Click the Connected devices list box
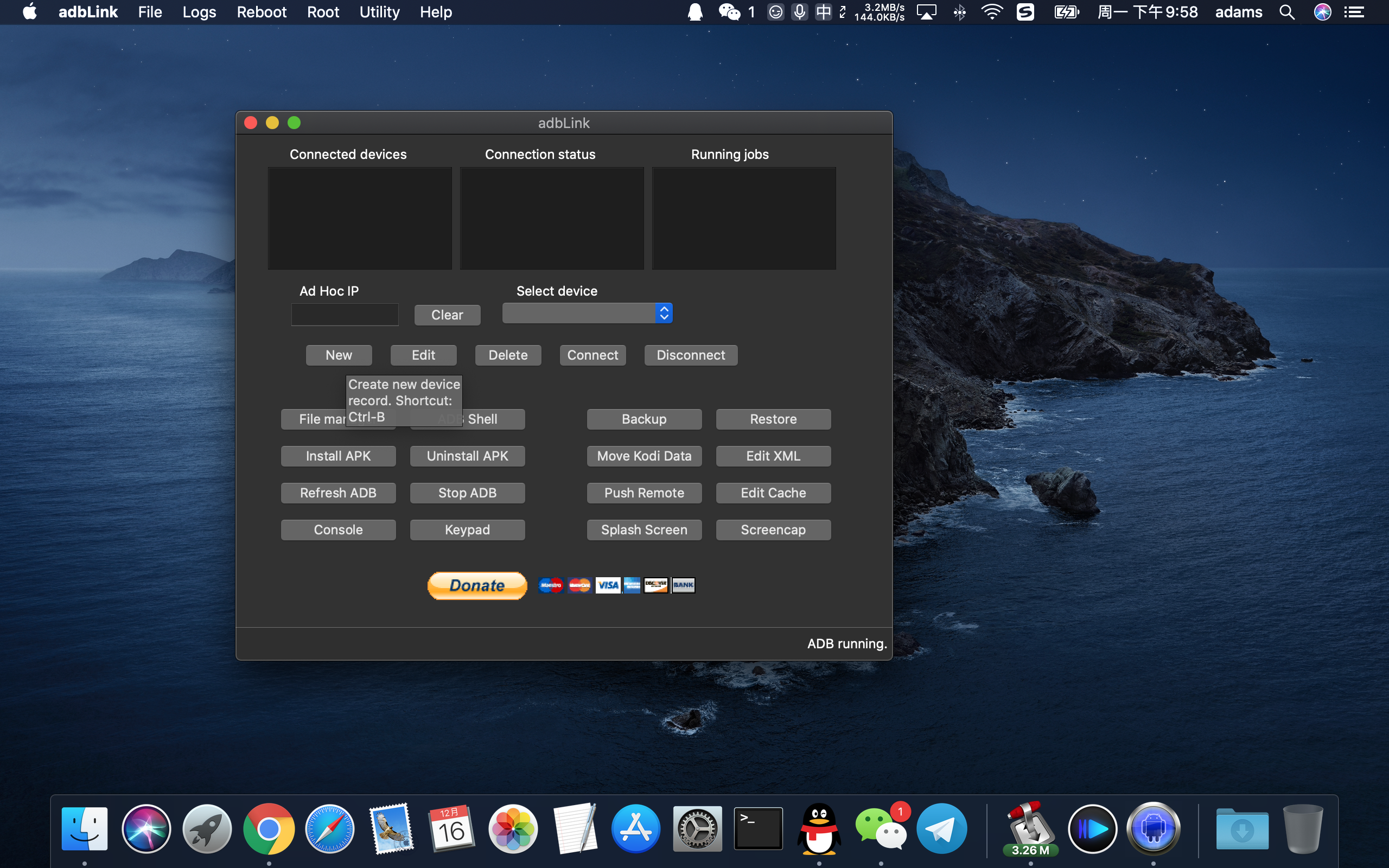 pos(360,218)
